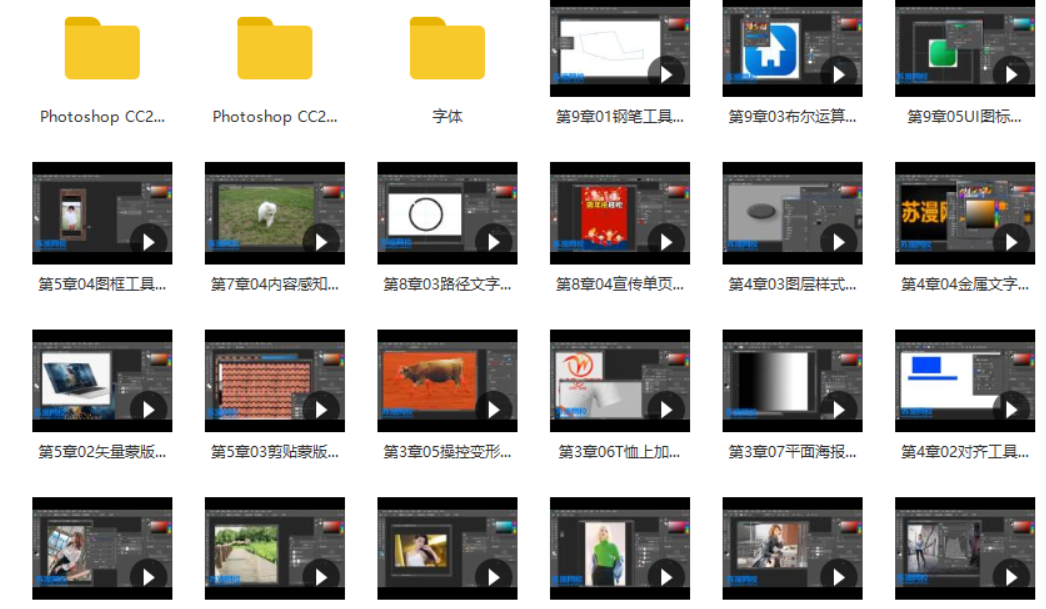
Task: Select gray oval thumbnail 第4章03图层样式
Action: 793,213
